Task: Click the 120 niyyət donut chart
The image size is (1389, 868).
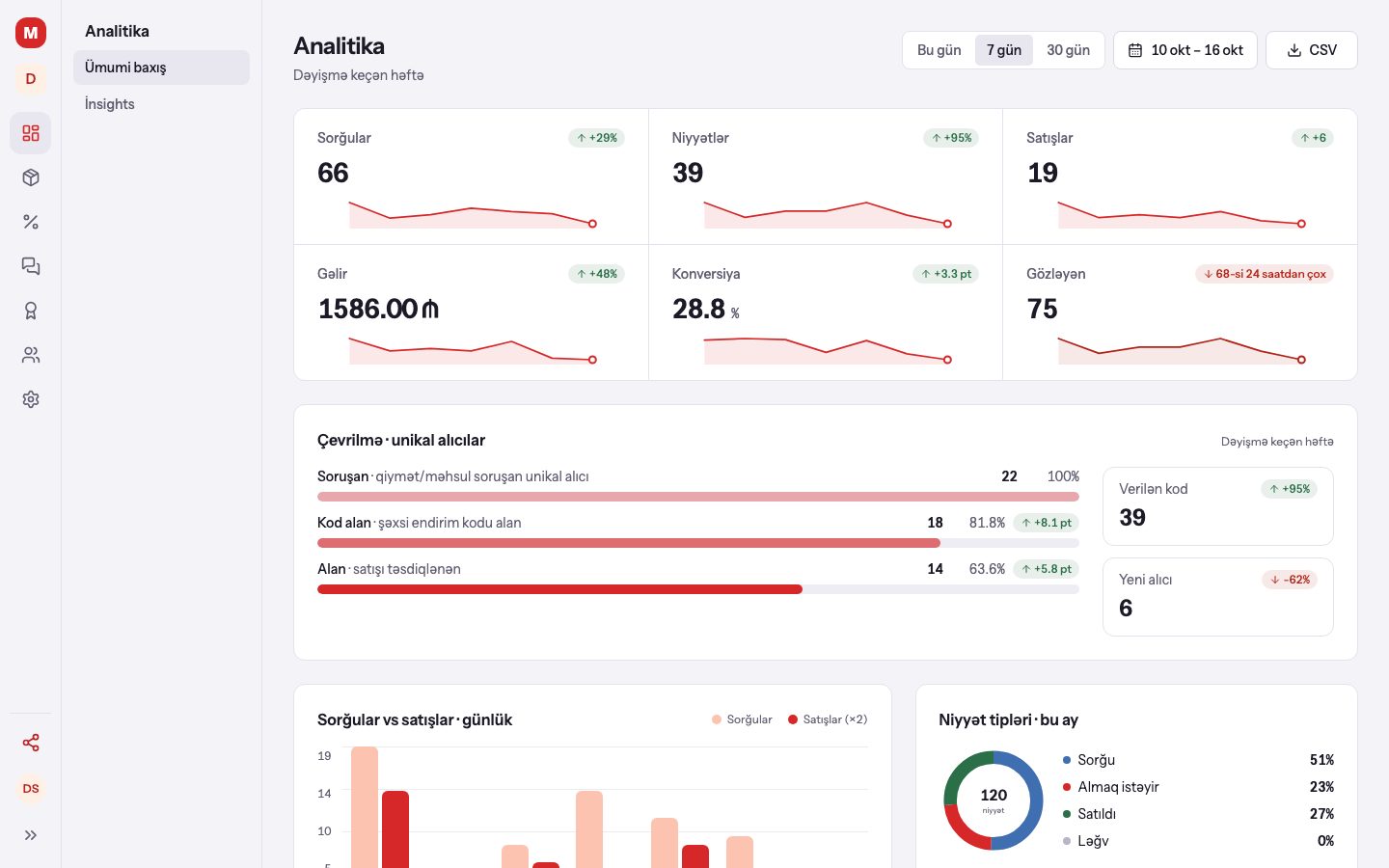Action: [994, 800]
